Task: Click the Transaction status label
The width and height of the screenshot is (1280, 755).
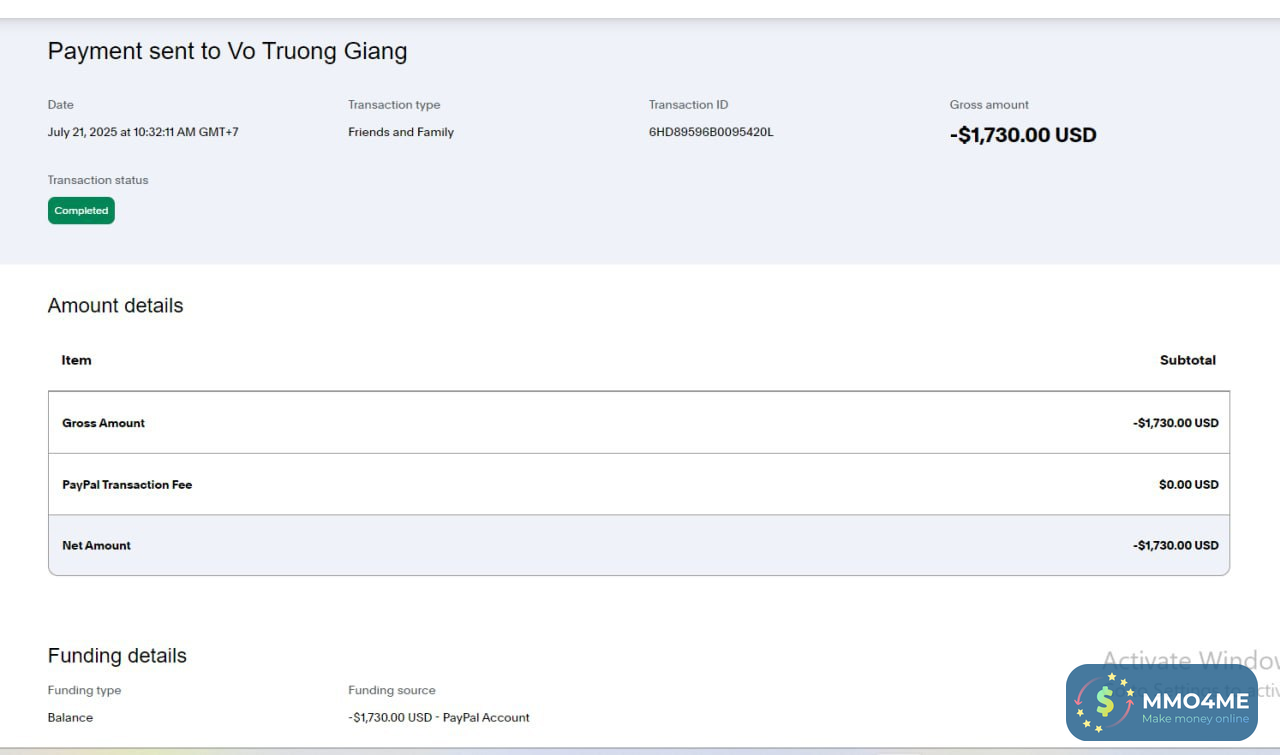Action: [x=98, y=180]
